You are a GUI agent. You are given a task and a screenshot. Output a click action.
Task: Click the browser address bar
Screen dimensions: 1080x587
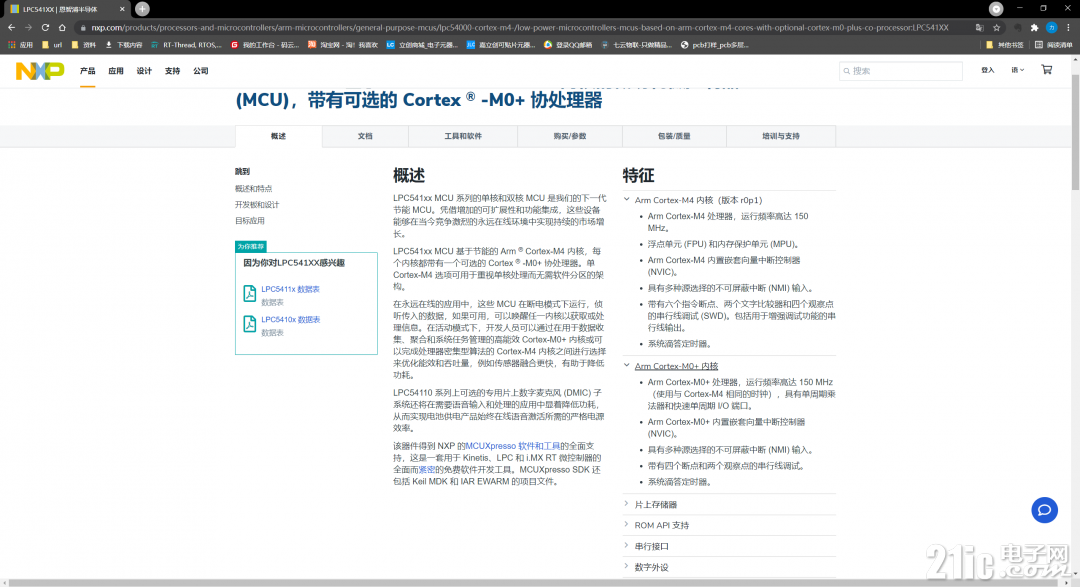click(520, 28)
